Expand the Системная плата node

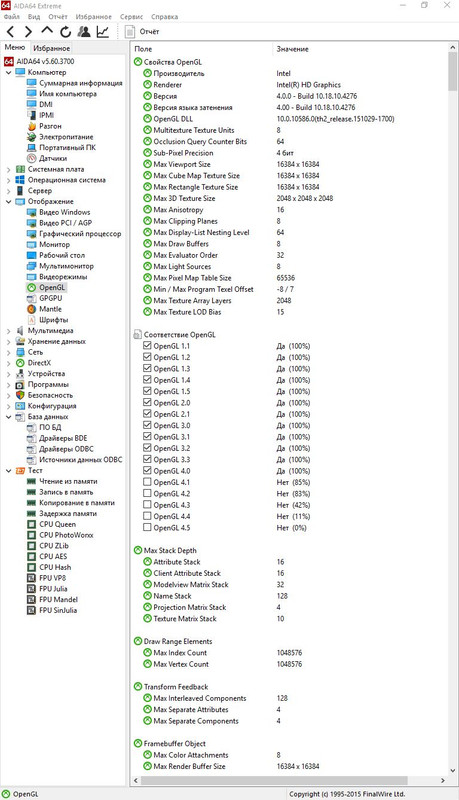[9, 169]
